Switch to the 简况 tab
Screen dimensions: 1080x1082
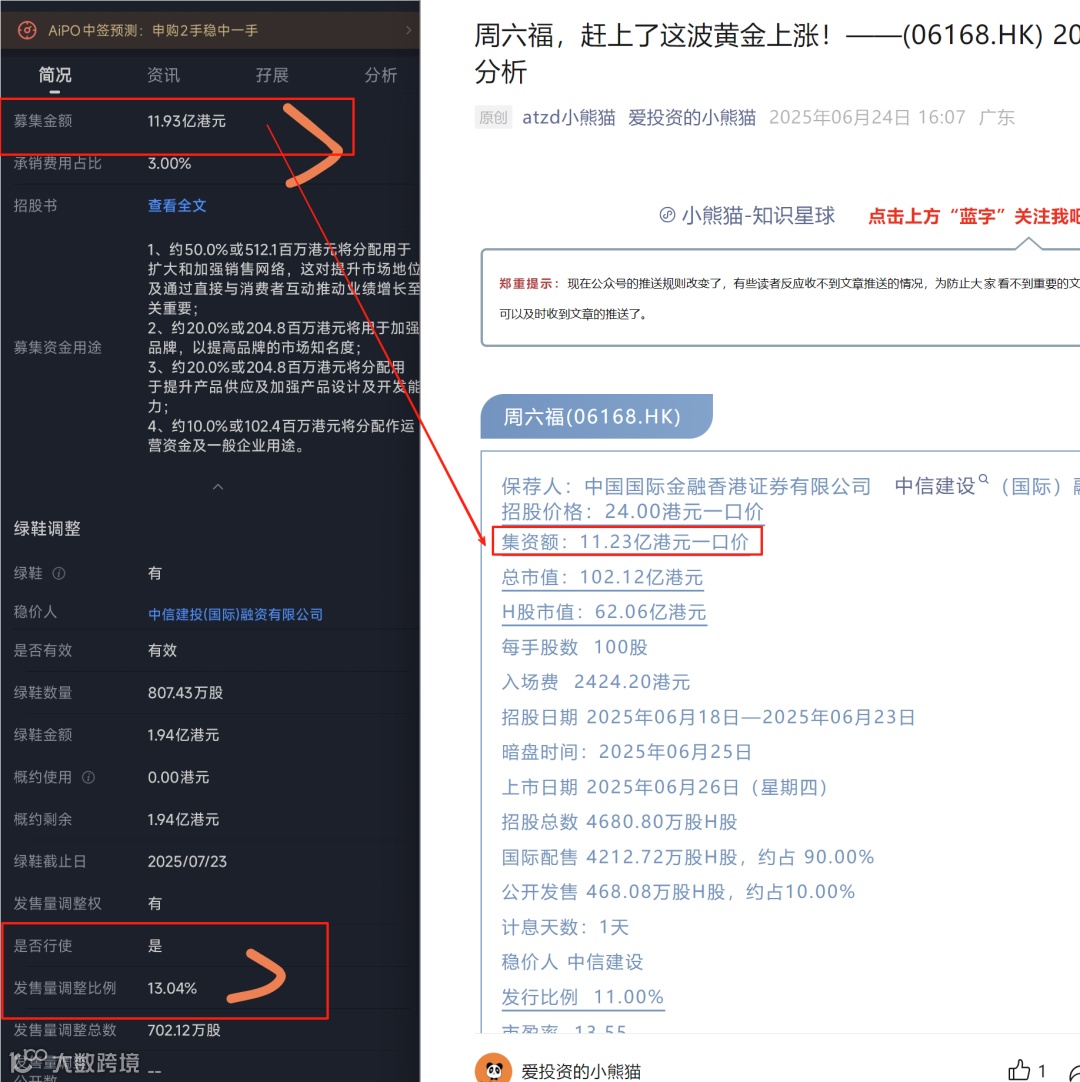click(55, 75)
